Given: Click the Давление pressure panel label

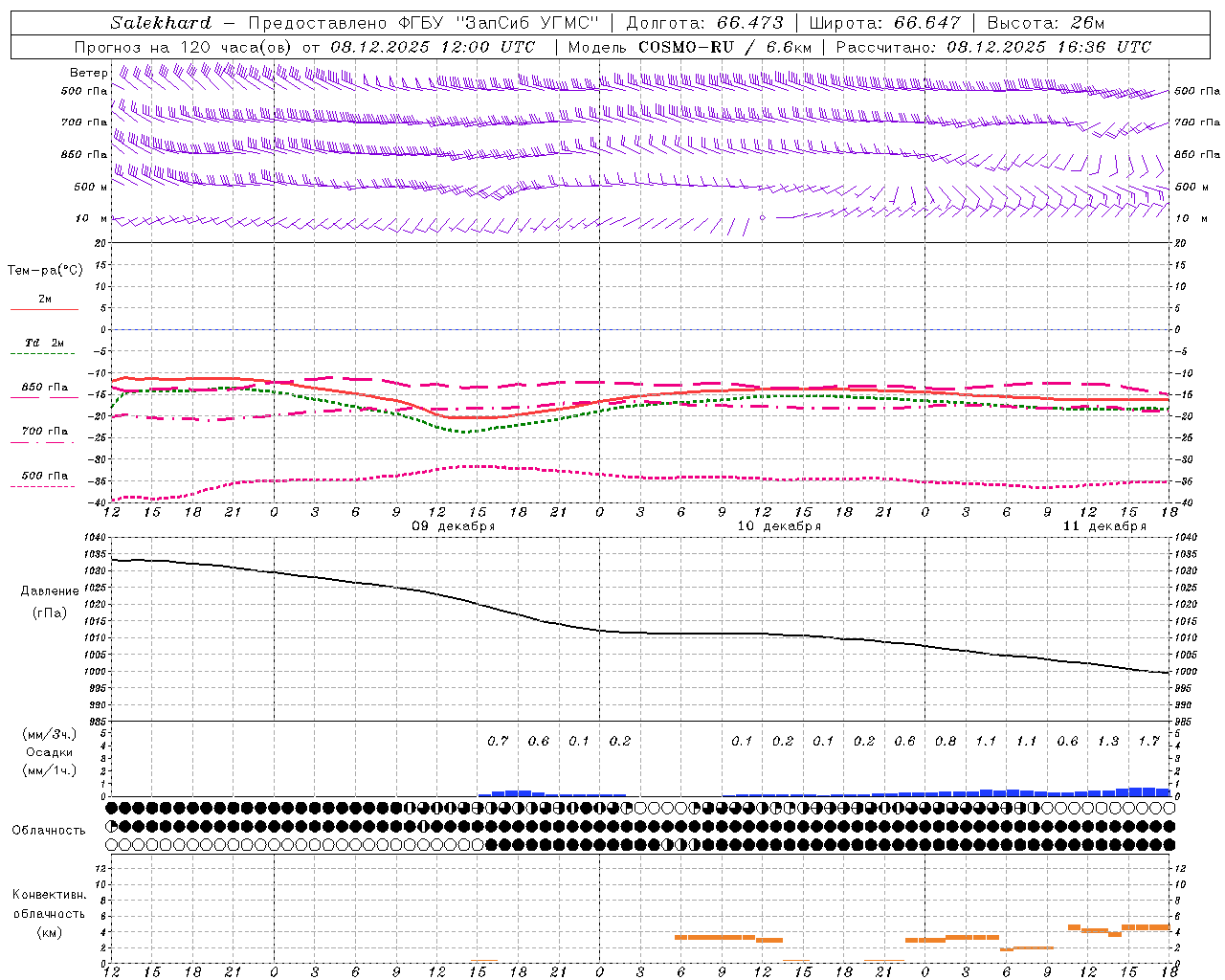Looking at the screenshot, I should (x=50, y=590).
